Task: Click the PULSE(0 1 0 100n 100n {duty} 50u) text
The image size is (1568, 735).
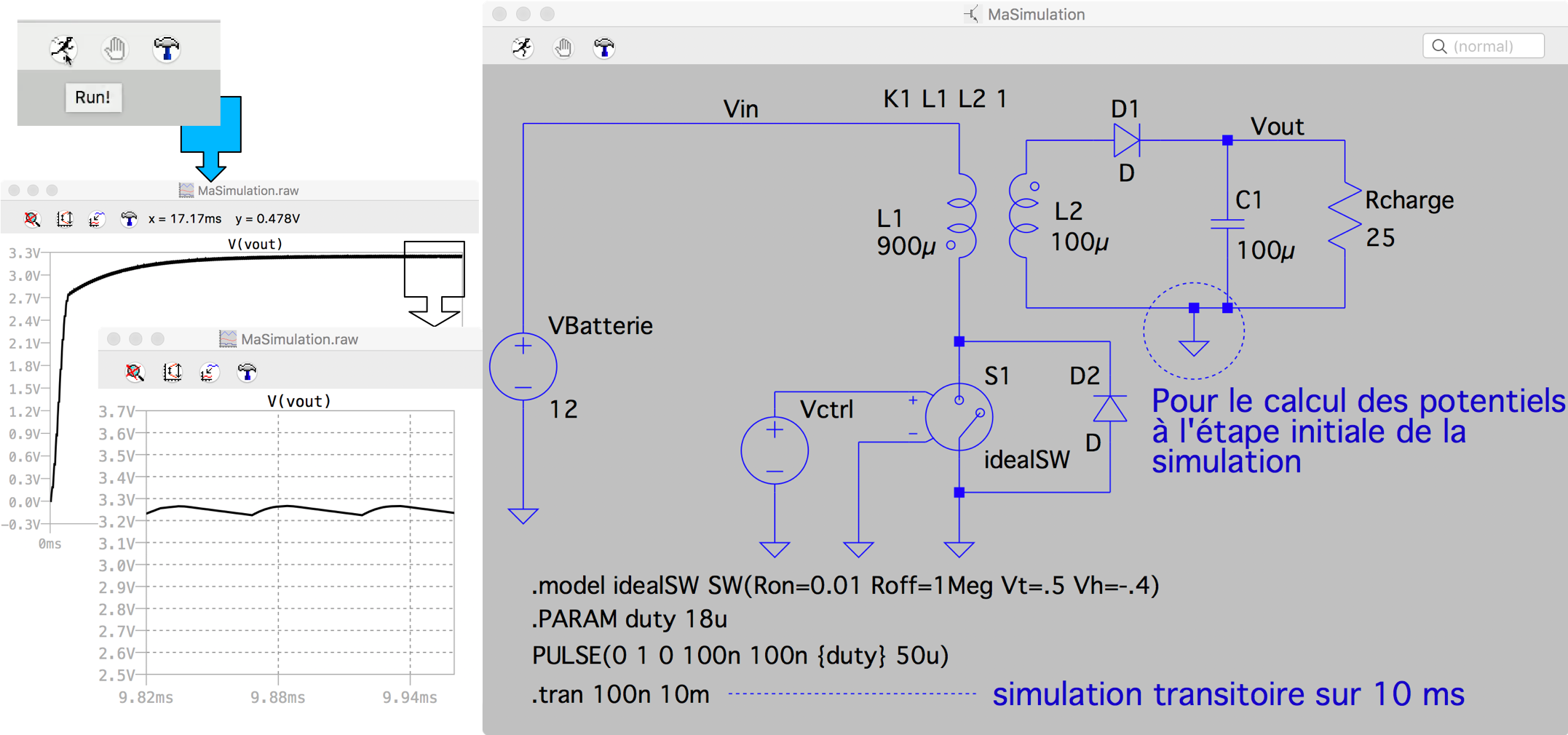Action: tap(740, 656)
